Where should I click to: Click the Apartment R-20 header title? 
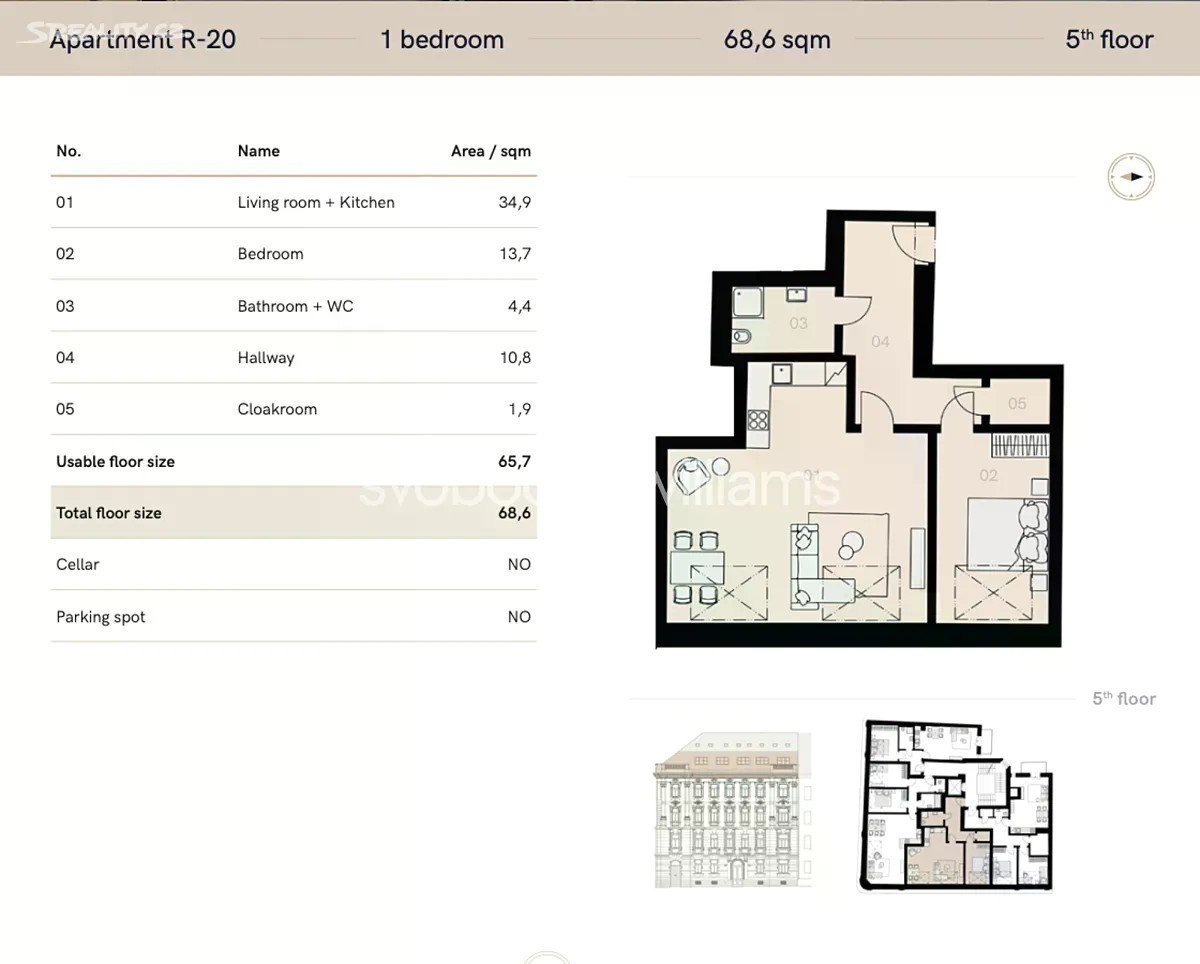143,40
